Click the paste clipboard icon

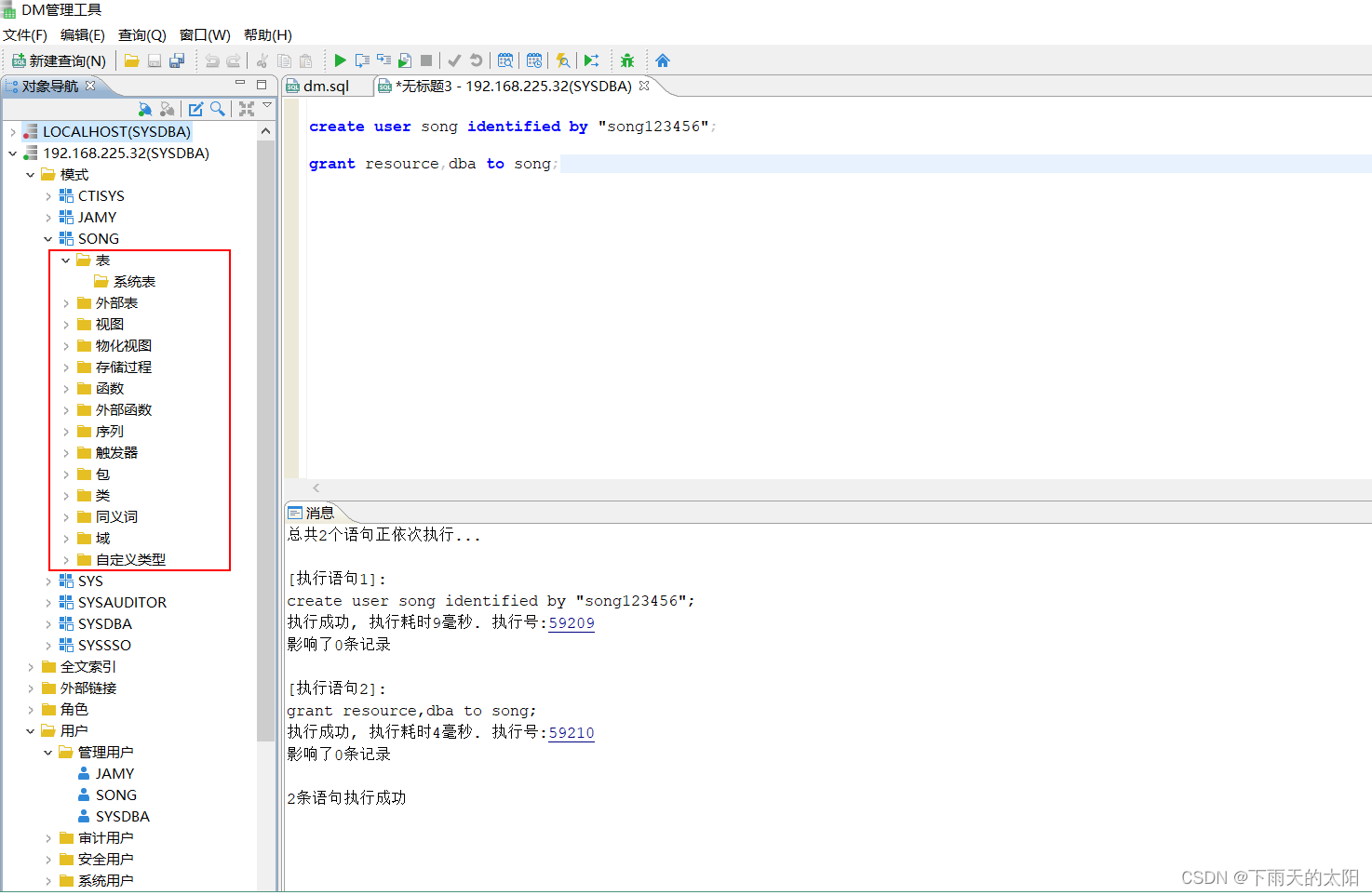(305, 60)
